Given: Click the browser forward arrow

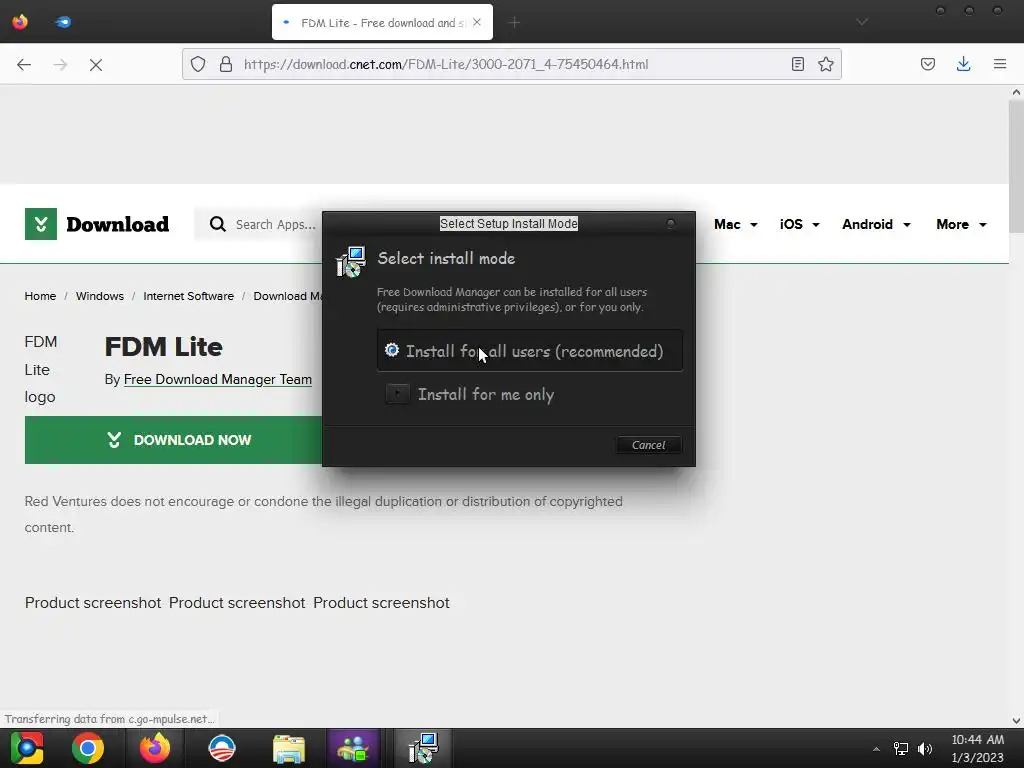Looking at the screenshot, I should [x=60, y=65].
